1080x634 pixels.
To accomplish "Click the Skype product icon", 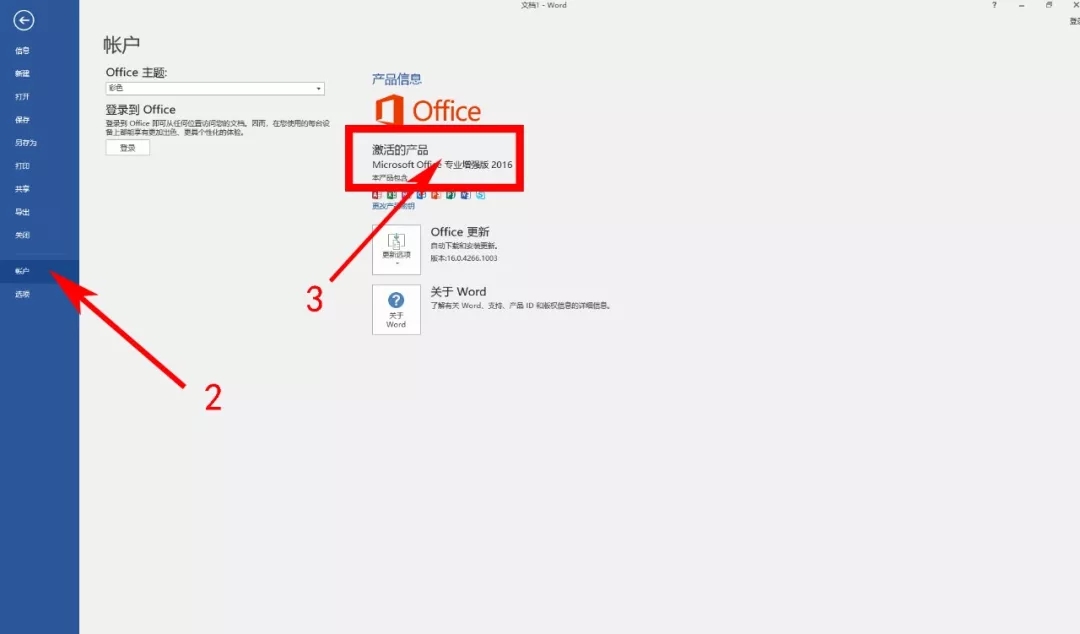I will [481, 195].
